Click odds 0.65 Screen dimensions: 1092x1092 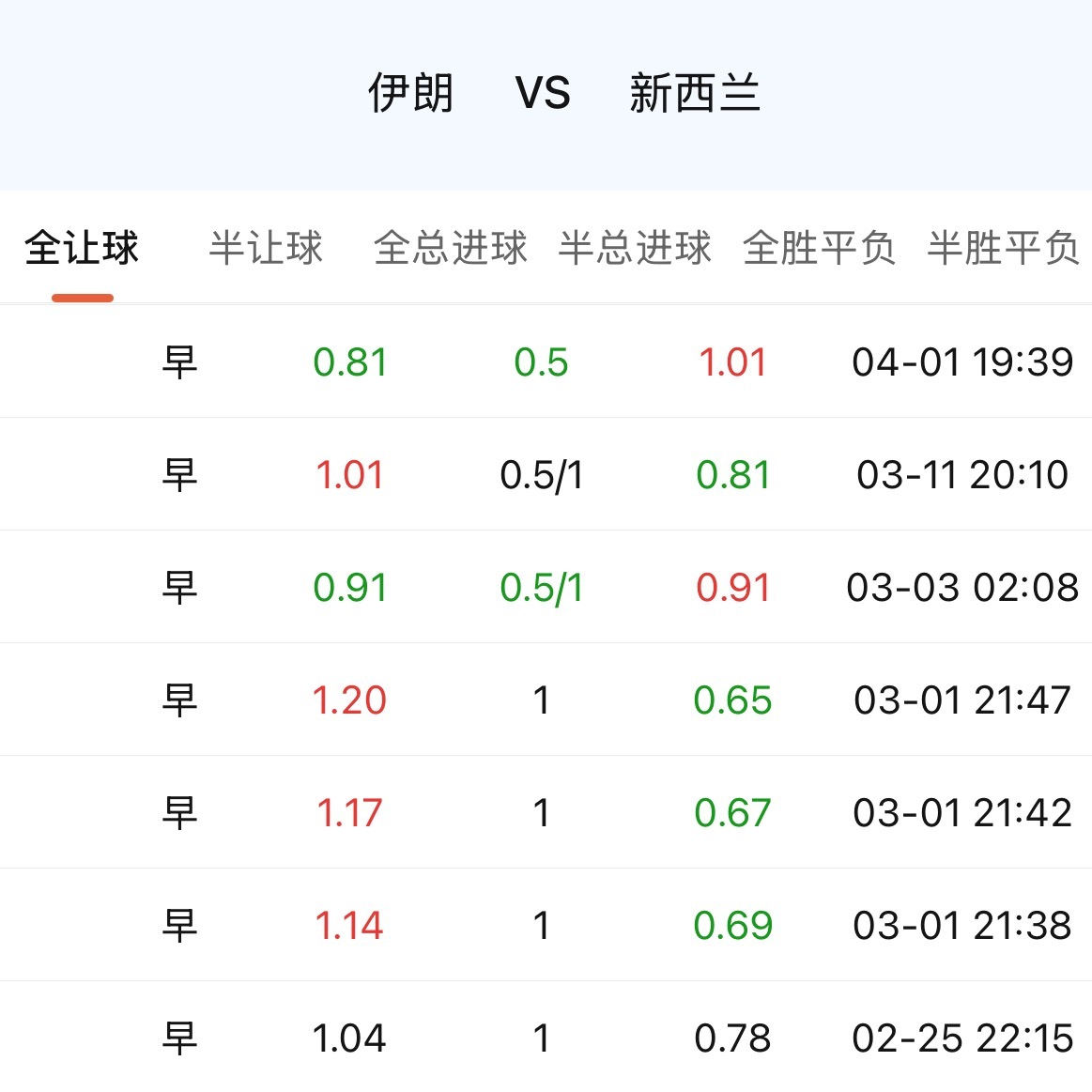(732, 700)
